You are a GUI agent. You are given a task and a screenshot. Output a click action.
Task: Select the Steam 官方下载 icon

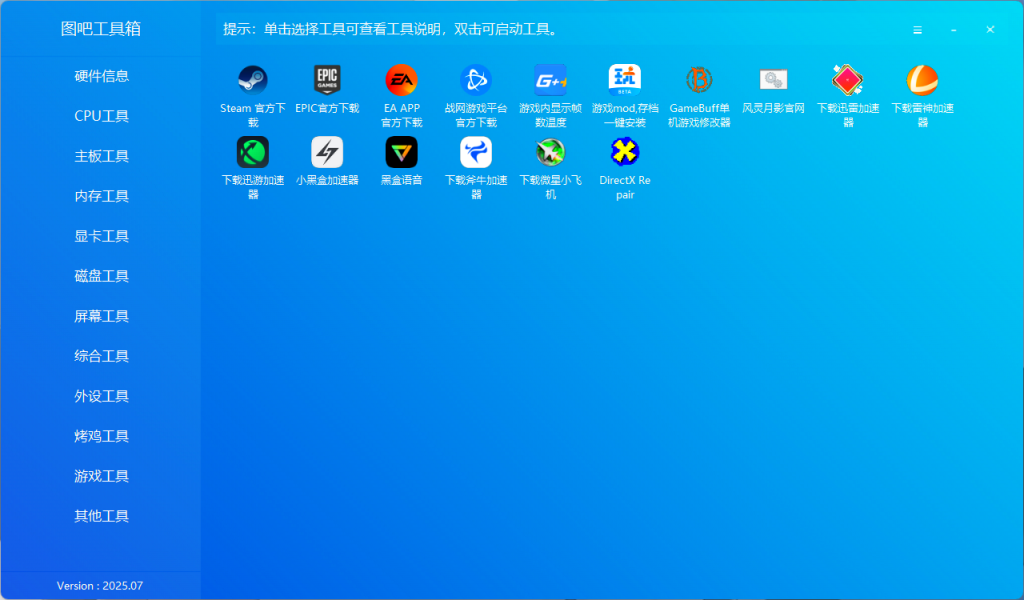pos(252,80)
